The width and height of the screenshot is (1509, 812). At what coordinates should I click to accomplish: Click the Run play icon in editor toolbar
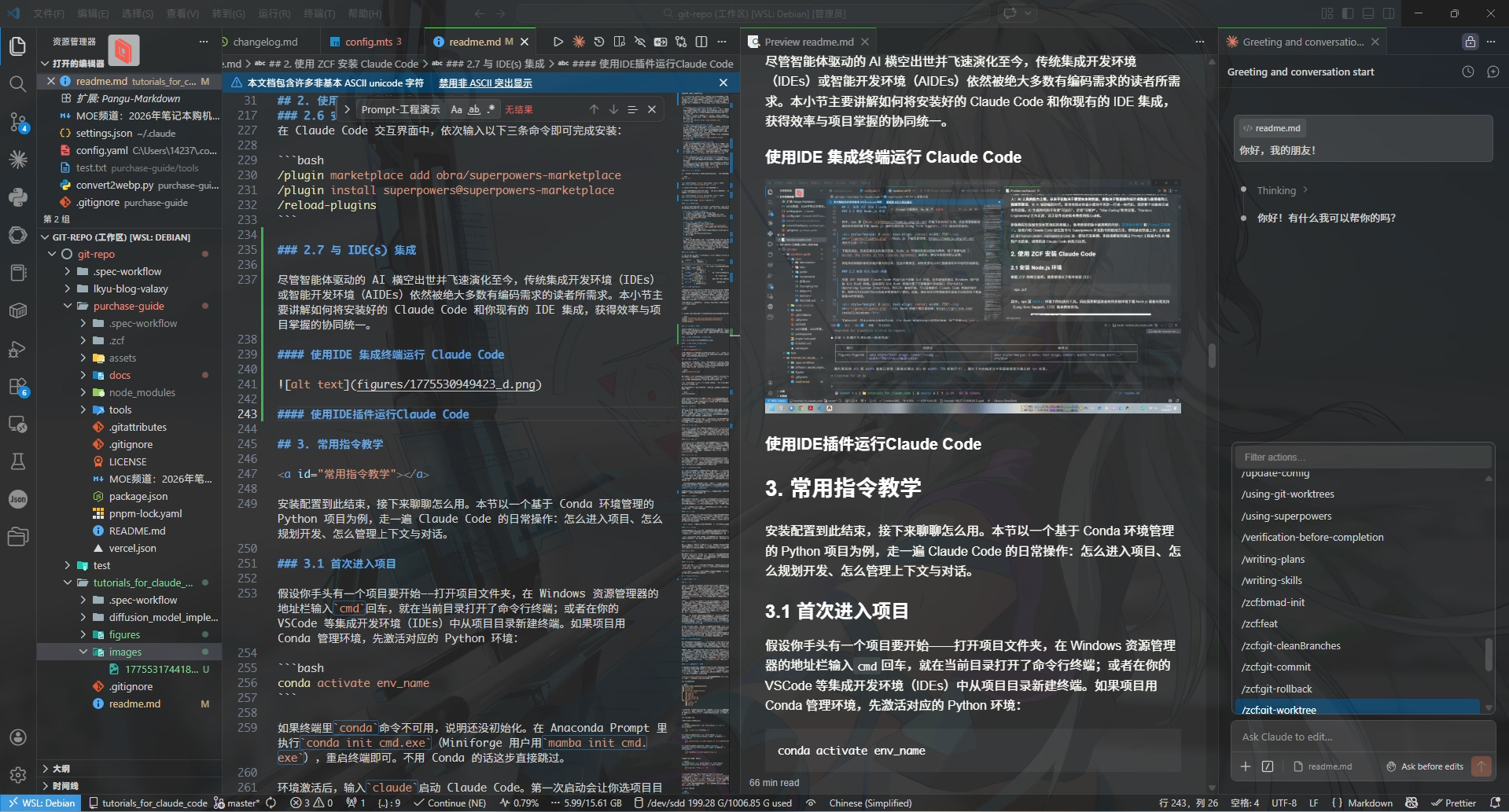point(558,42)
